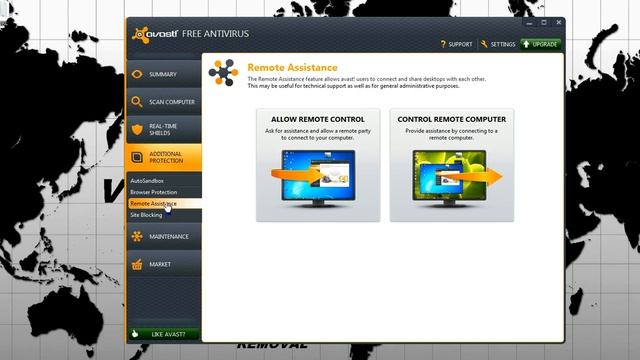Click the Allow Remote Control heading
The height and width of the screenshot is (360, 640).
point(318,119)
